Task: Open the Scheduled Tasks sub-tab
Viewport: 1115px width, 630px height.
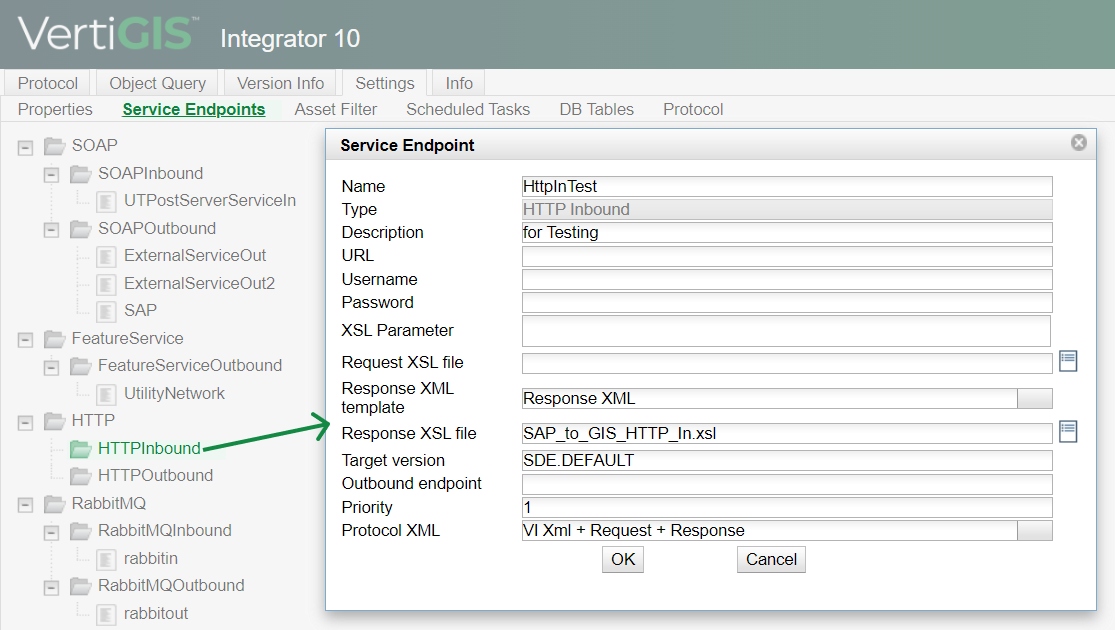Action: tap(468, 110)
